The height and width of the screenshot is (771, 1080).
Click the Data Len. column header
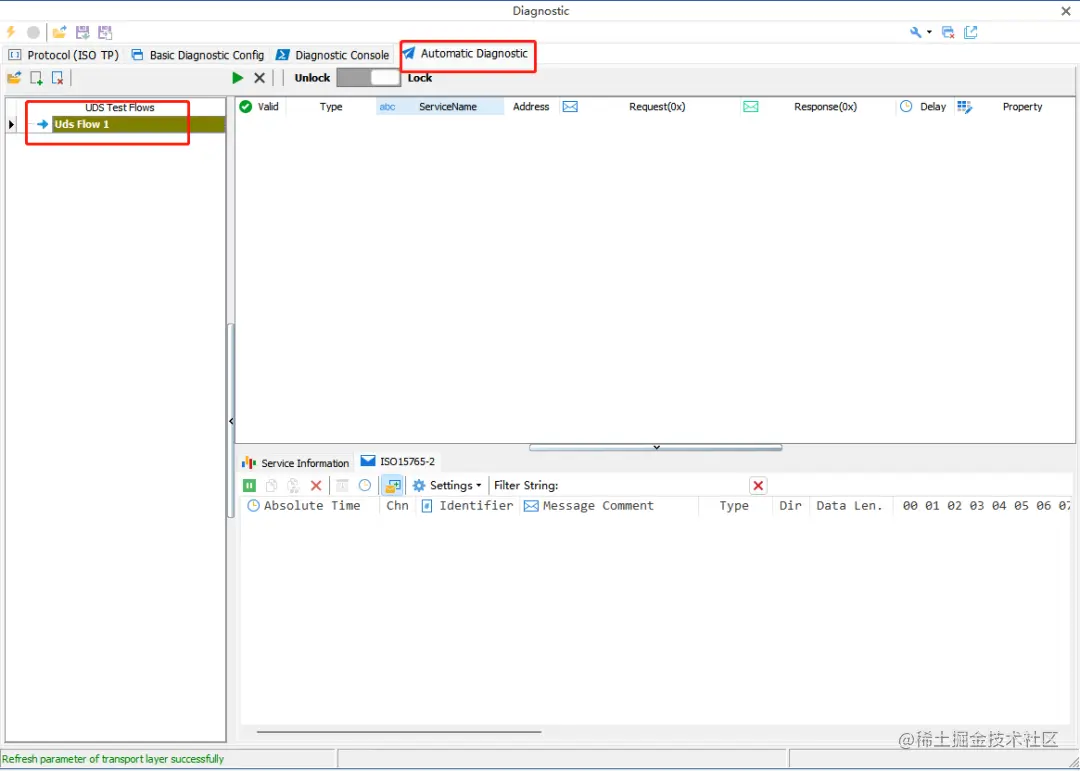coord(849,506)
